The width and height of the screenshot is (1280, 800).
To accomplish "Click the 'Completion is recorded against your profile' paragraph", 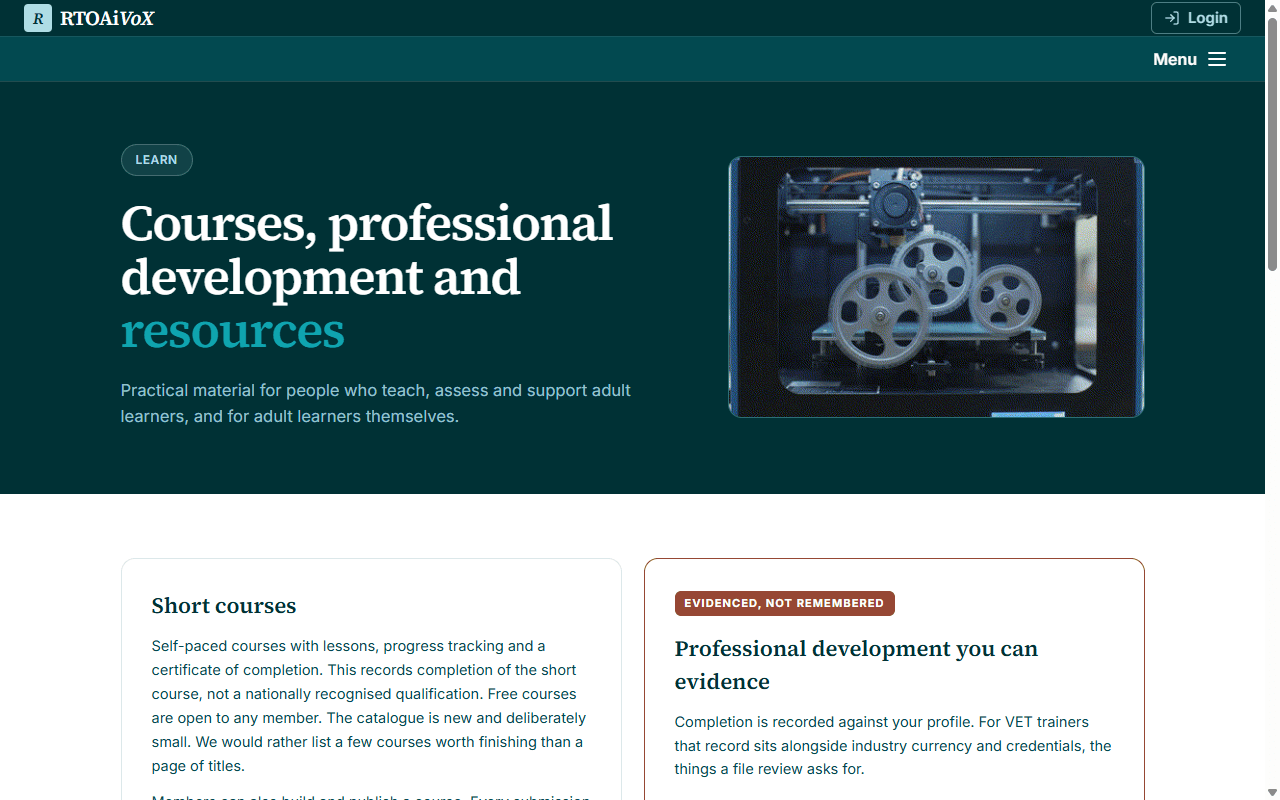I will tap(893, 745).
